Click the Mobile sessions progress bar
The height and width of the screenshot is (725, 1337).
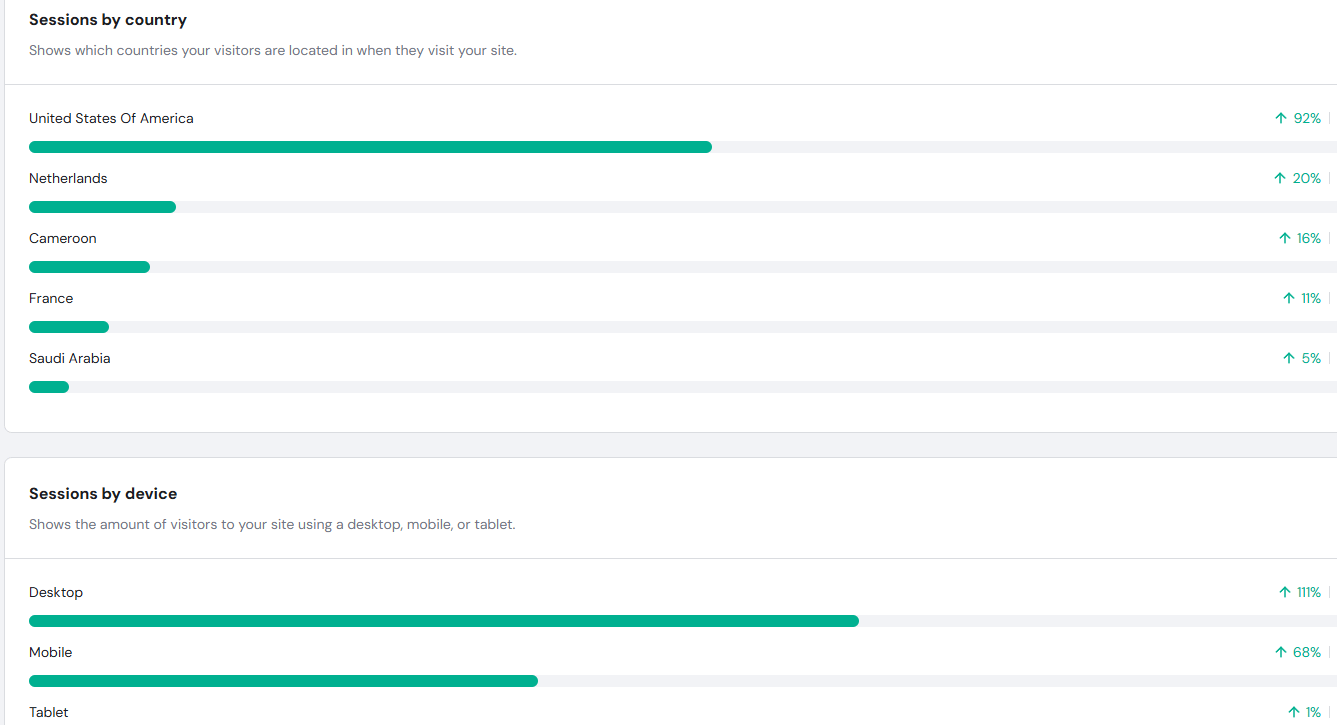point(683,681)
